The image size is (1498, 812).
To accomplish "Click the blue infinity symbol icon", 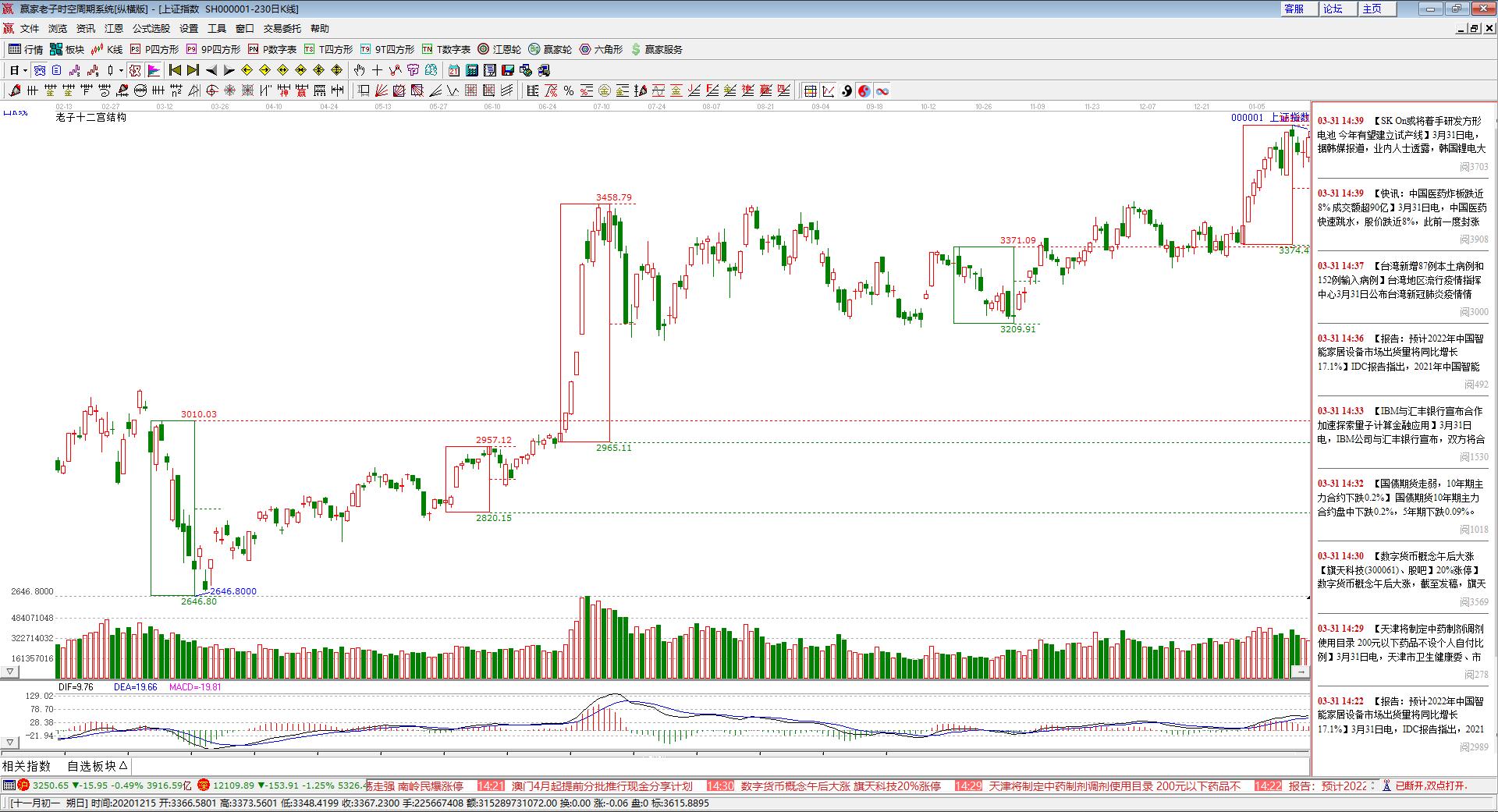I will point(882,91).
